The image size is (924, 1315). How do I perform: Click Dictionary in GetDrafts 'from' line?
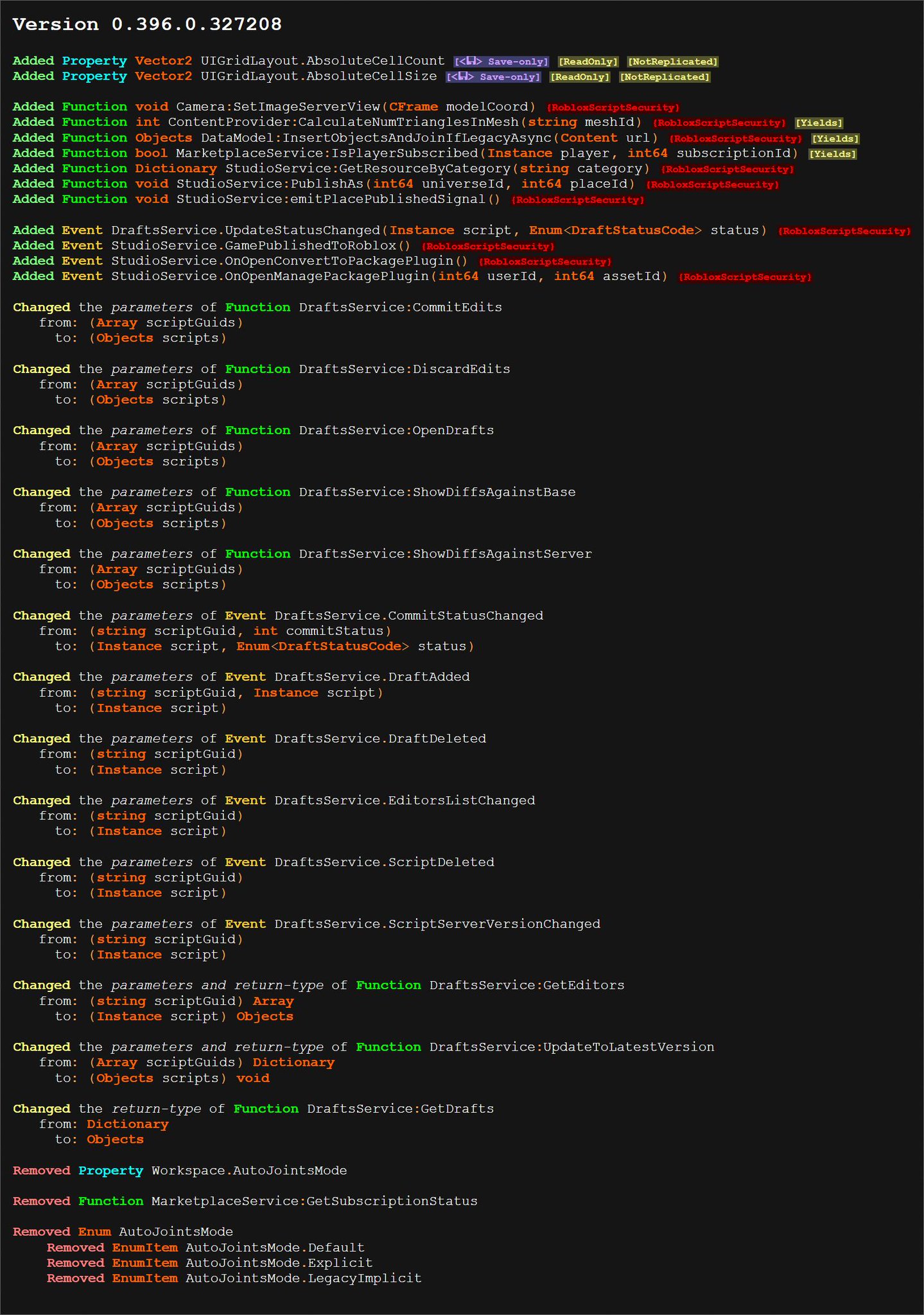[128, 1124]
